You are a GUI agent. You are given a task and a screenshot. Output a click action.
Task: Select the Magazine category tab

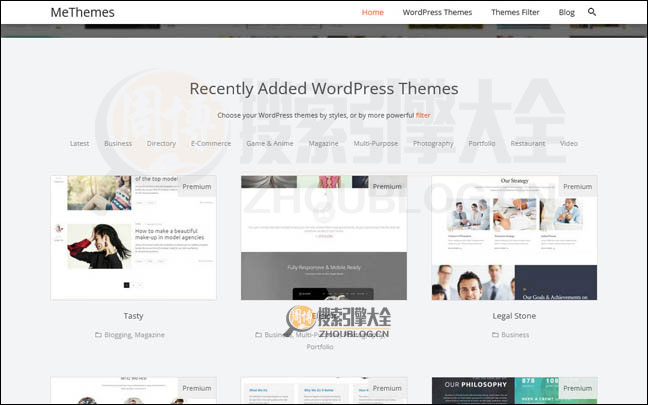[323, 143]
